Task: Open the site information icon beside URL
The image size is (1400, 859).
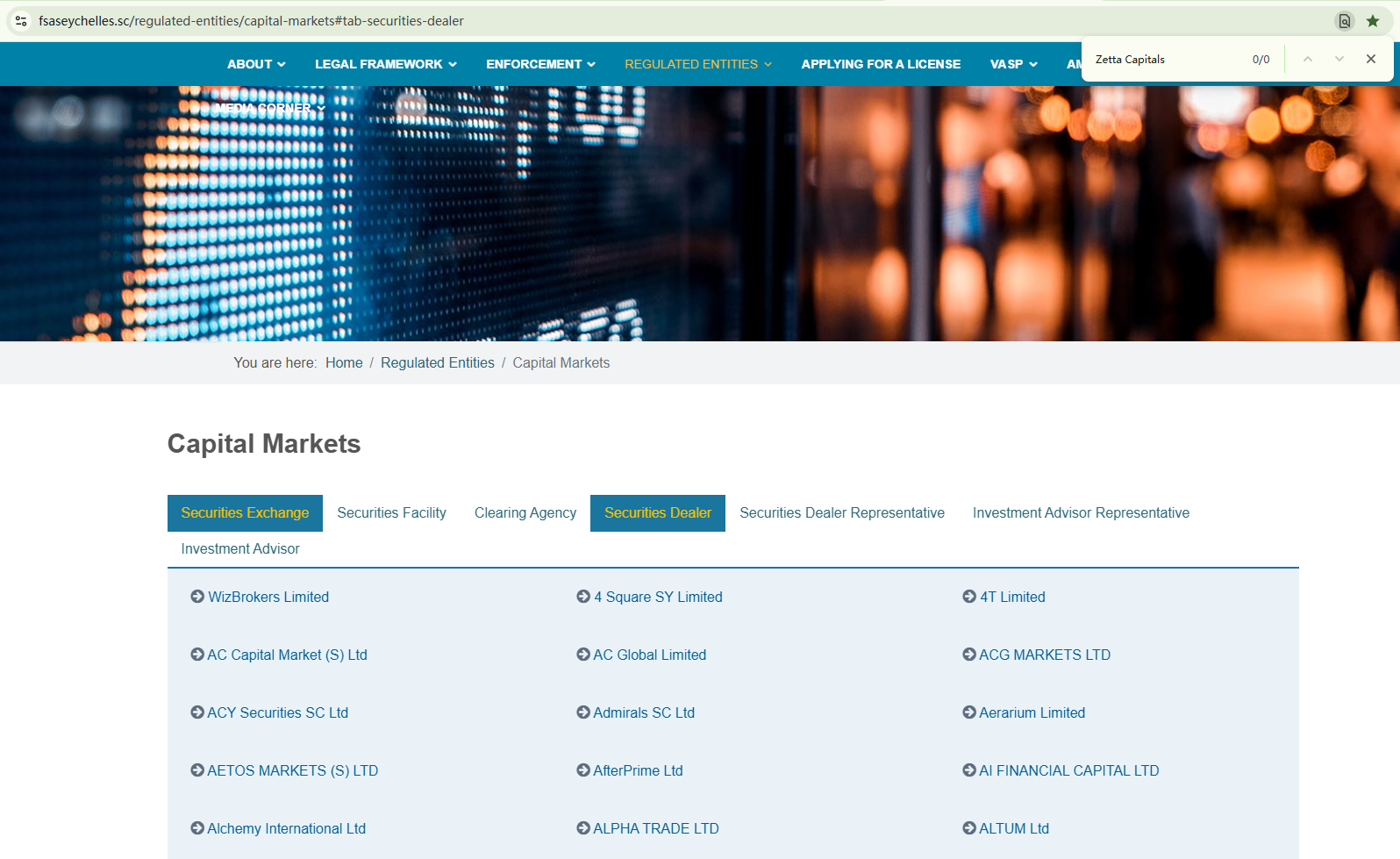Action: [x=21, y=21]
